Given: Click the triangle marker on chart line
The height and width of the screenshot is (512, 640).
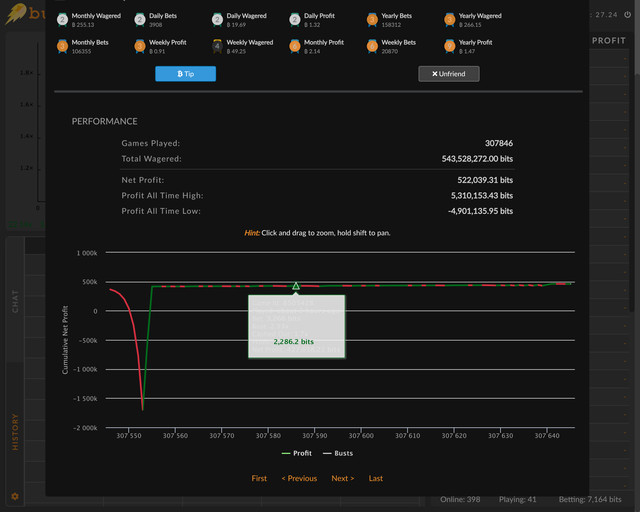Looking at the screenshot, I should click(296, 286).
